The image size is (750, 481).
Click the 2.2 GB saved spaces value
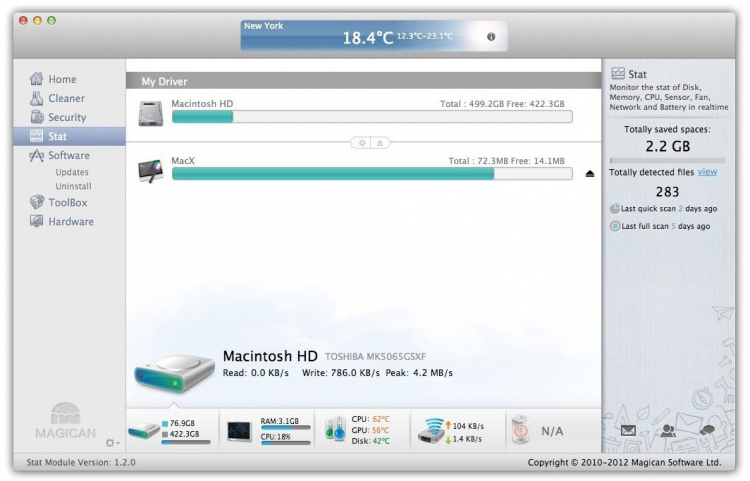(668, 146)
